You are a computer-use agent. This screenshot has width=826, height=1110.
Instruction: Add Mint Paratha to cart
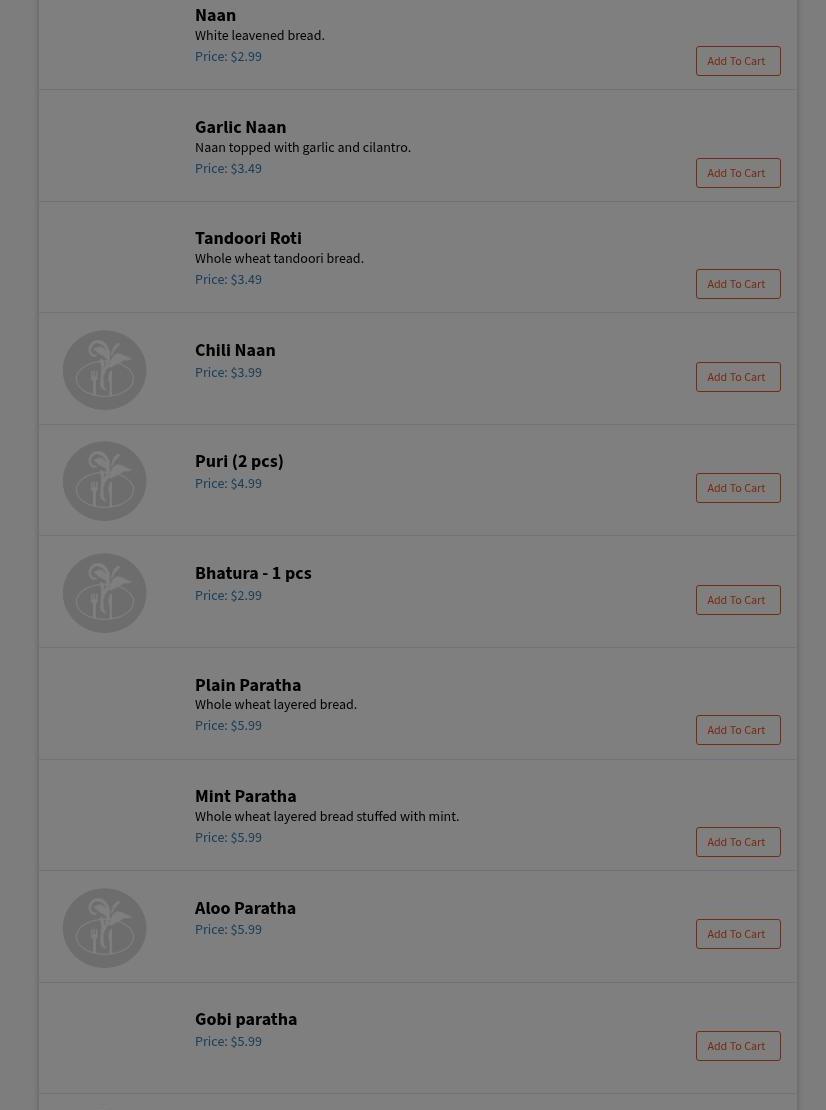(x=737, y=842)
